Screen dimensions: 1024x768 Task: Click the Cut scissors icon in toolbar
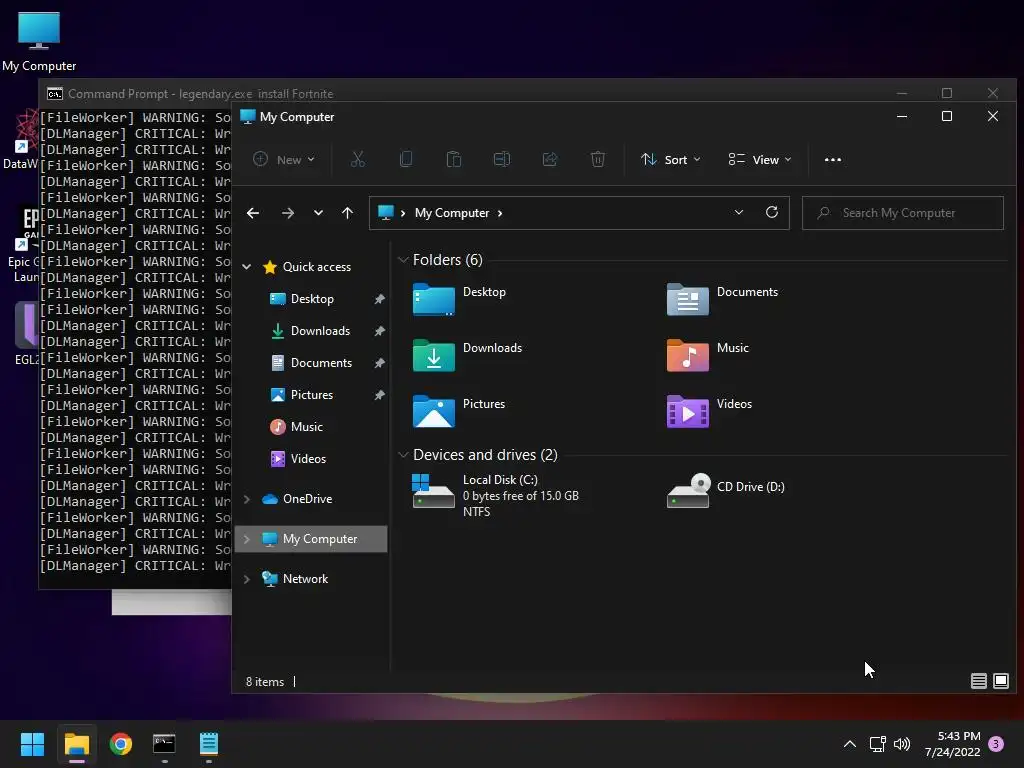pyautogui.click(x=357, y=159)
